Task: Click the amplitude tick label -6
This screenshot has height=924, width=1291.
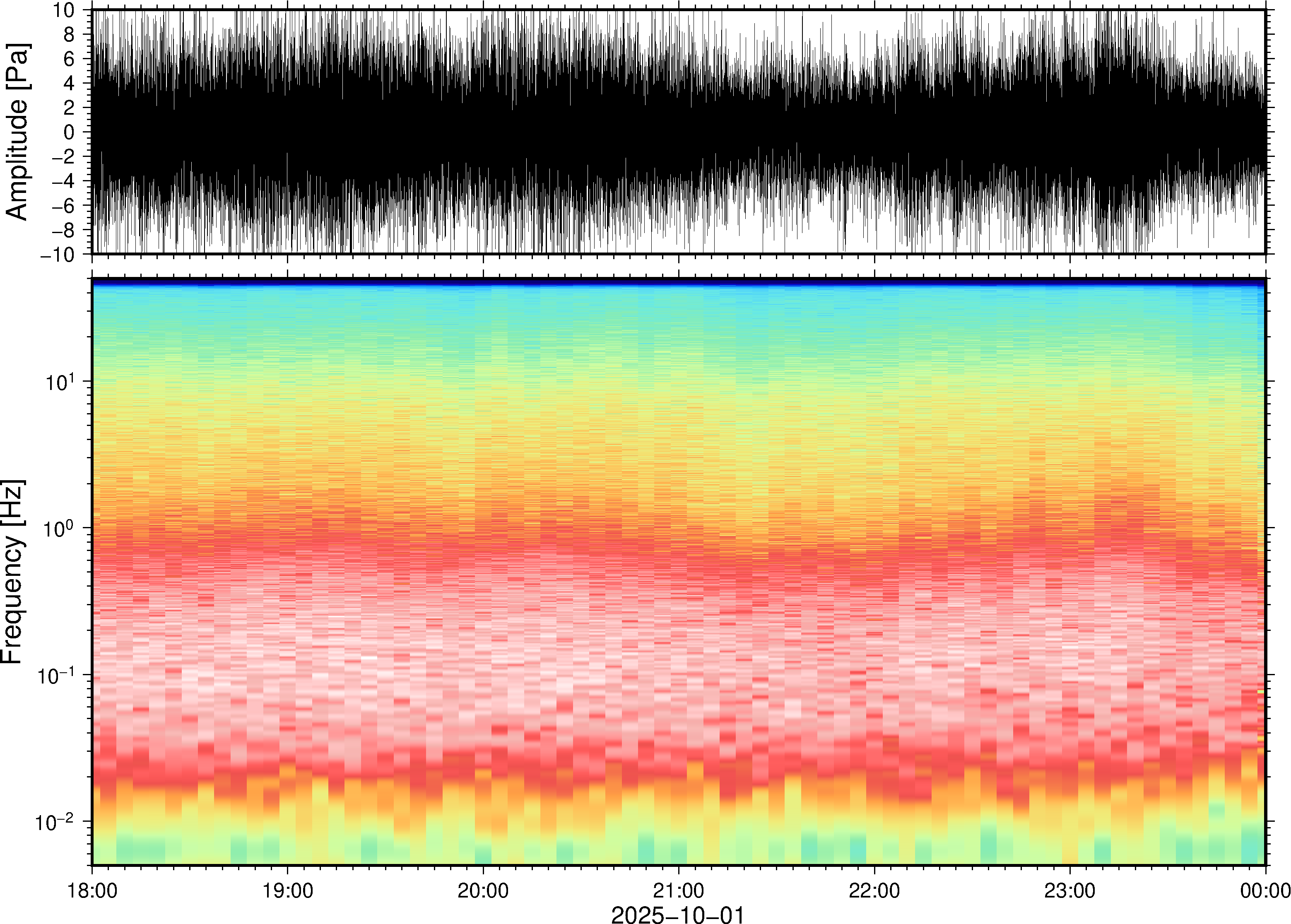Action: (x=63, y=206)
